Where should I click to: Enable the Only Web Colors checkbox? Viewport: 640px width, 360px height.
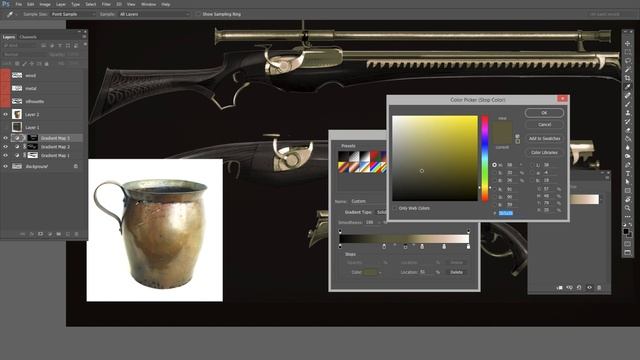tap(395, 208)
